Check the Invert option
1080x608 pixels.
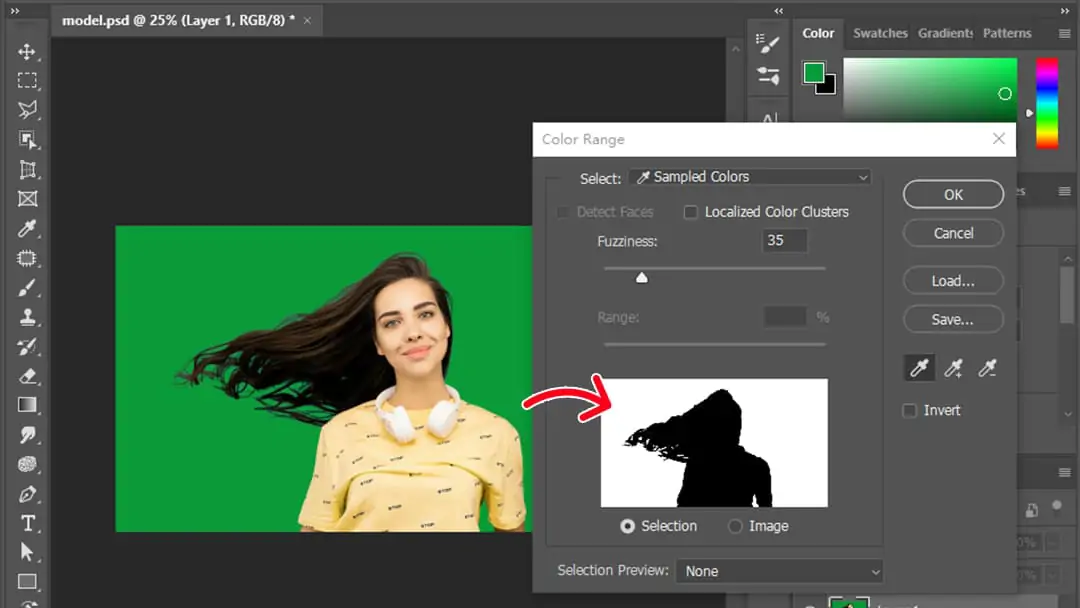point(909,410)
